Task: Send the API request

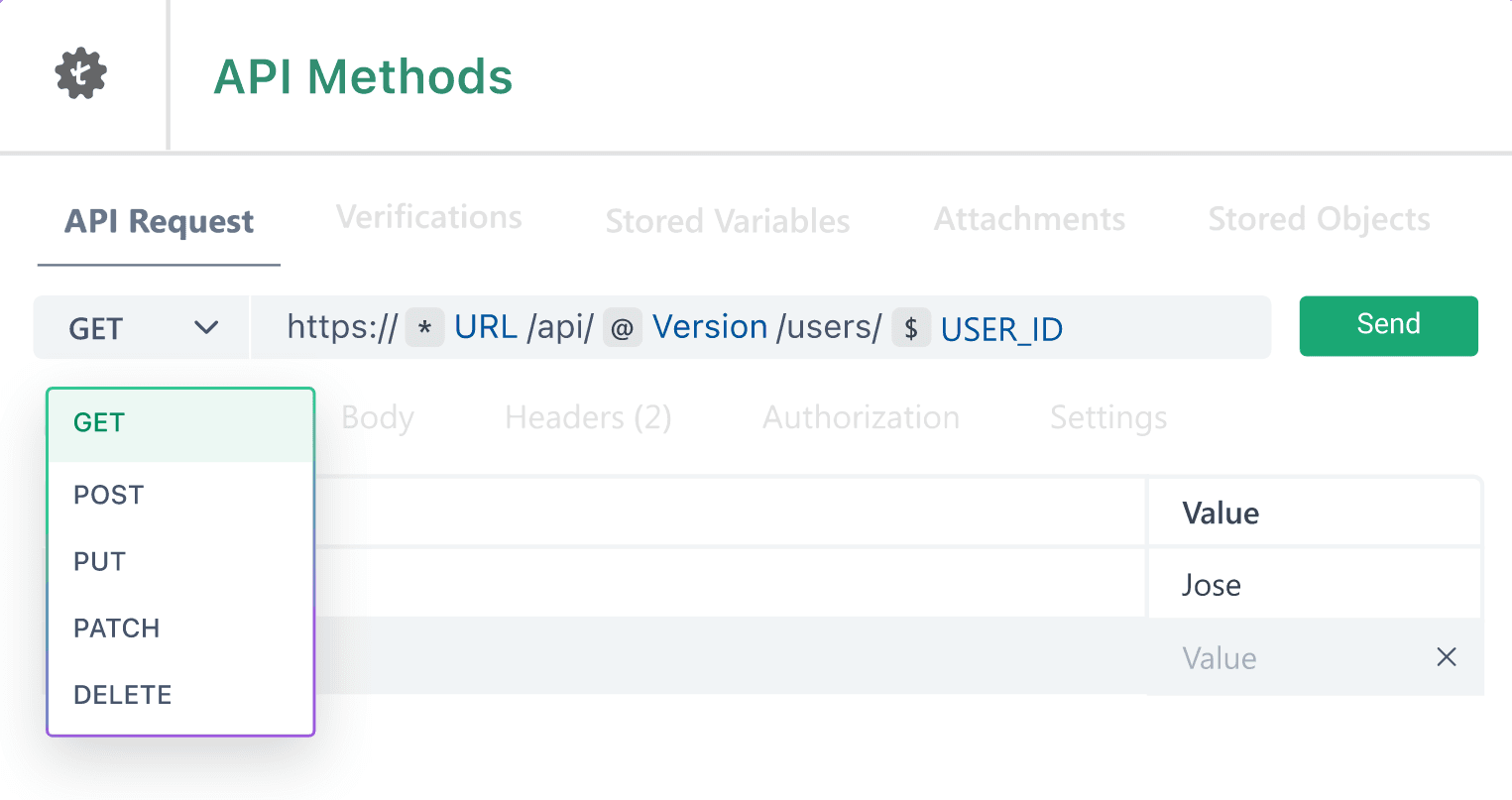Action: coord(1388,325)
